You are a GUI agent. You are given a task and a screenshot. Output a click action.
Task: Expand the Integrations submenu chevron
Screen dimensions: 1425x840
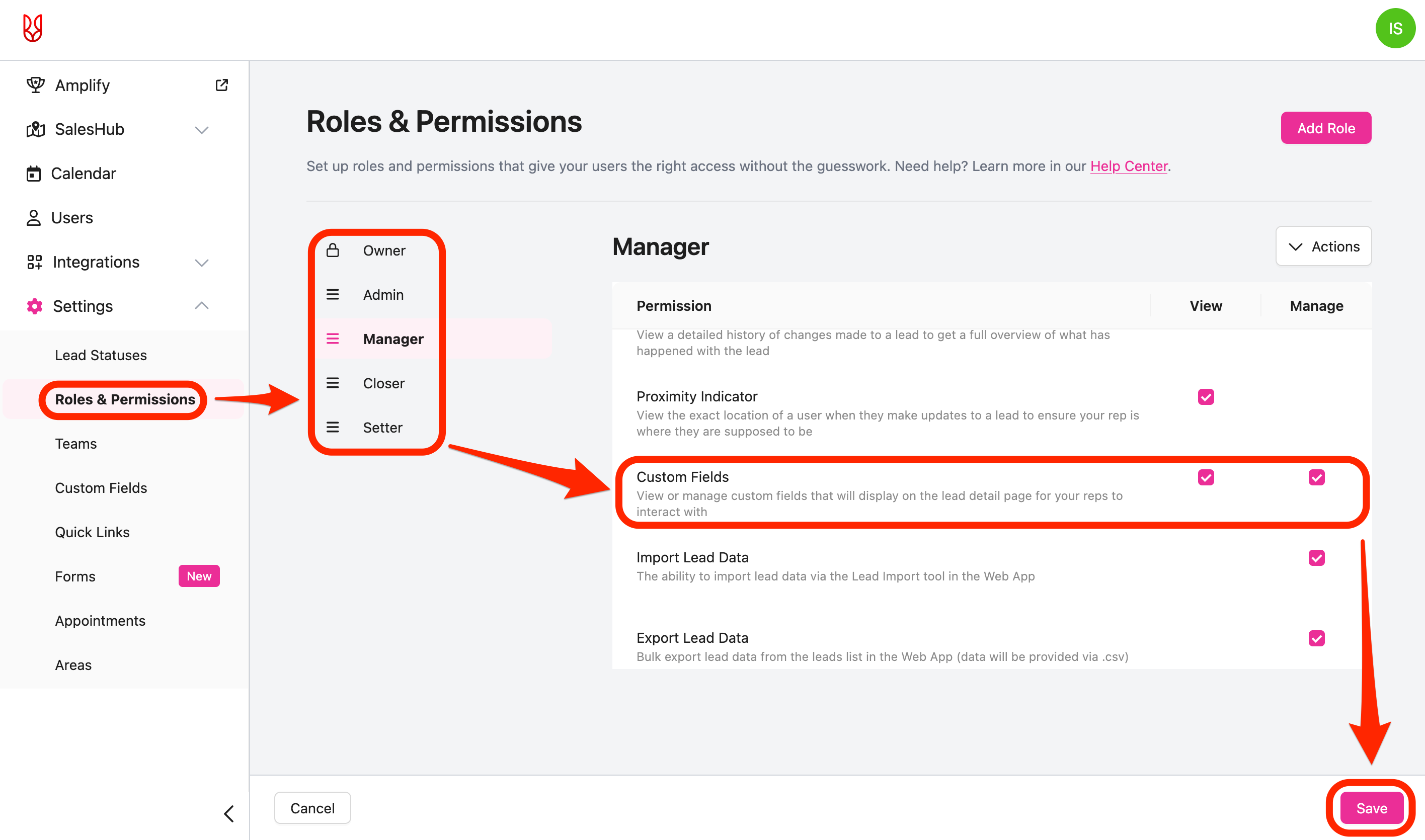pyautogui.click(x=202, y=263)
